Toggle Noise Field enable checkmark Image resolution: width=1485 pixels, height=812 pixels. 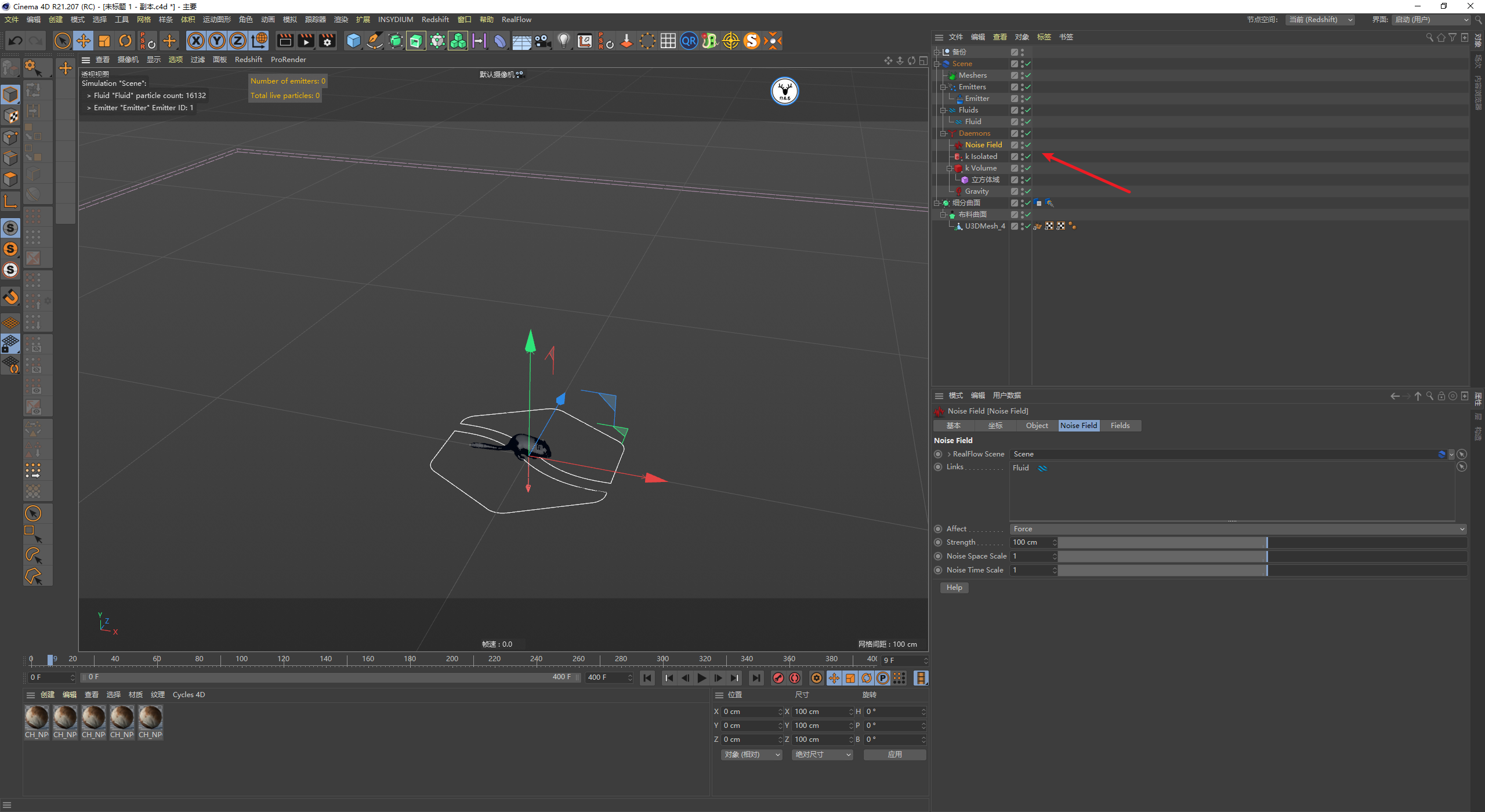[1027, 145]
